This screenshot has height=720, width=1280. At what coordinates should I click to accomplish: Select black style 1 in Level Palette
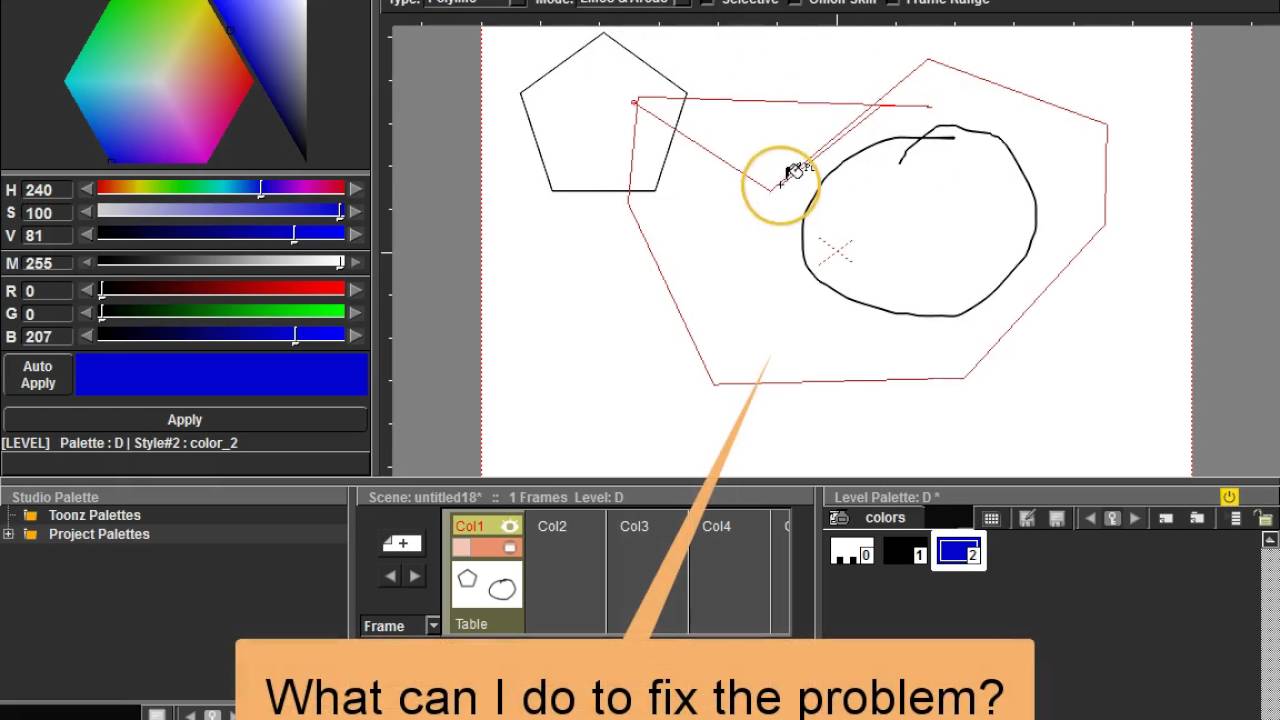point(906,551)
